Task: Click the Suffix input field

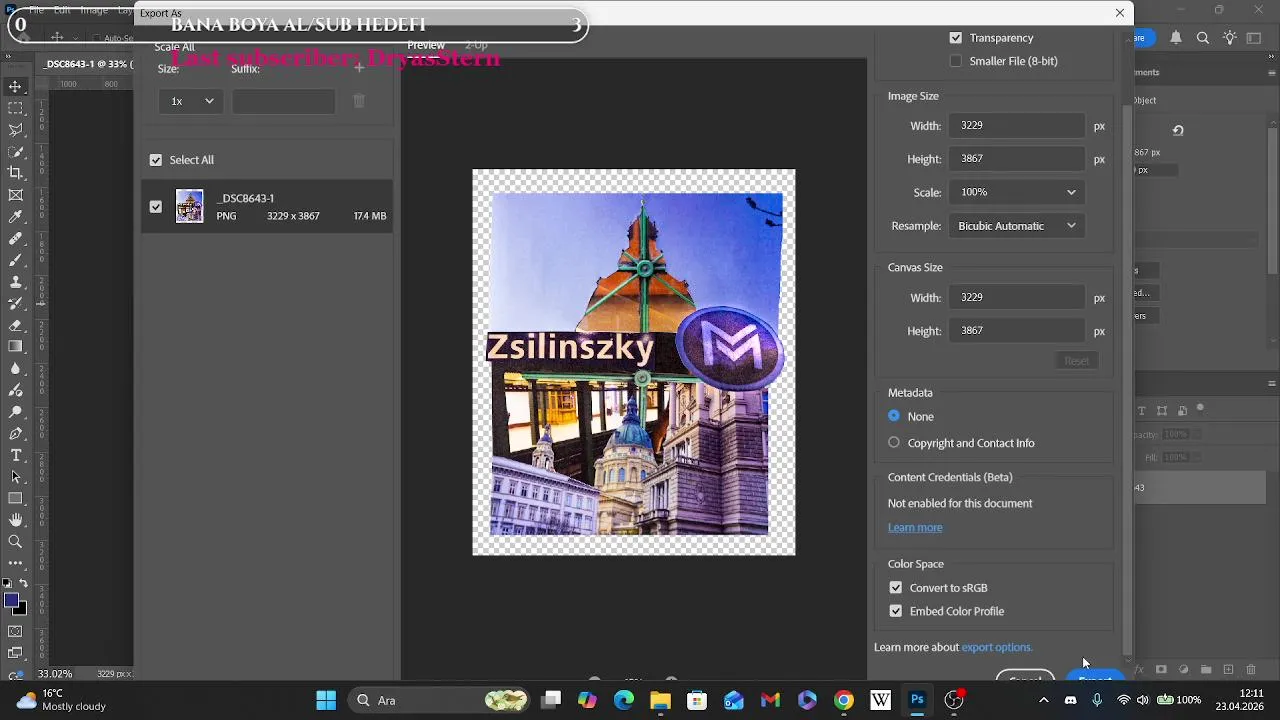Action: (x=284, y=101)
